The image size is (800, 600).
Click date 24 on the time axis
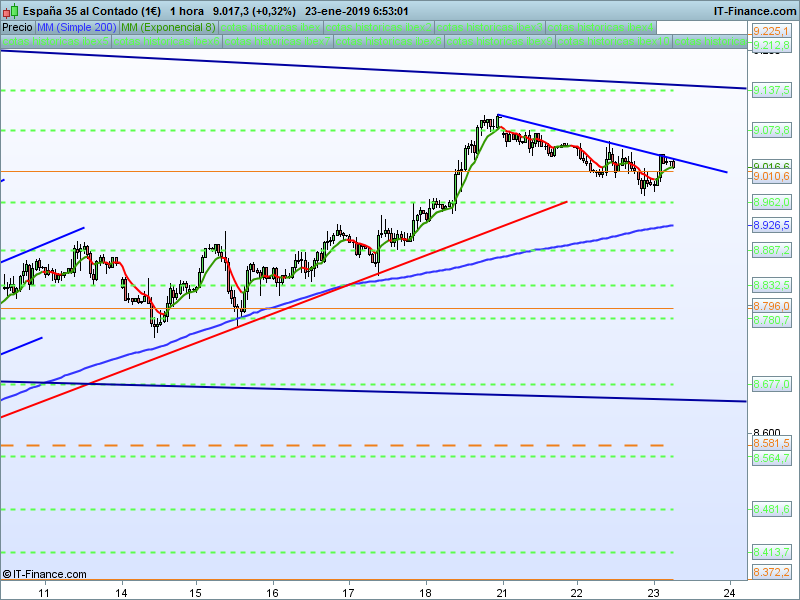[x=730, y=593]
